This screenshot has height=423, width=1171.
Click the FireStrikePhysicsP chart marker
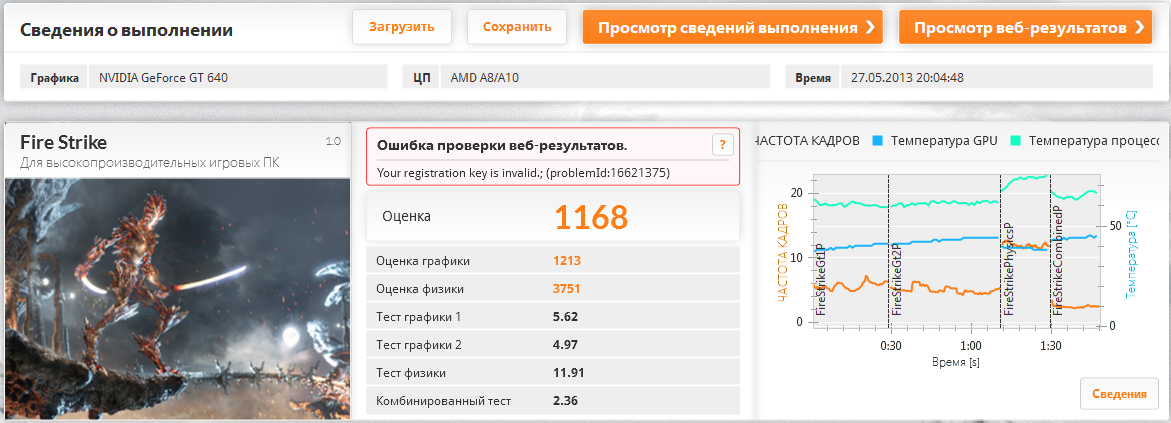[1008, 268]
